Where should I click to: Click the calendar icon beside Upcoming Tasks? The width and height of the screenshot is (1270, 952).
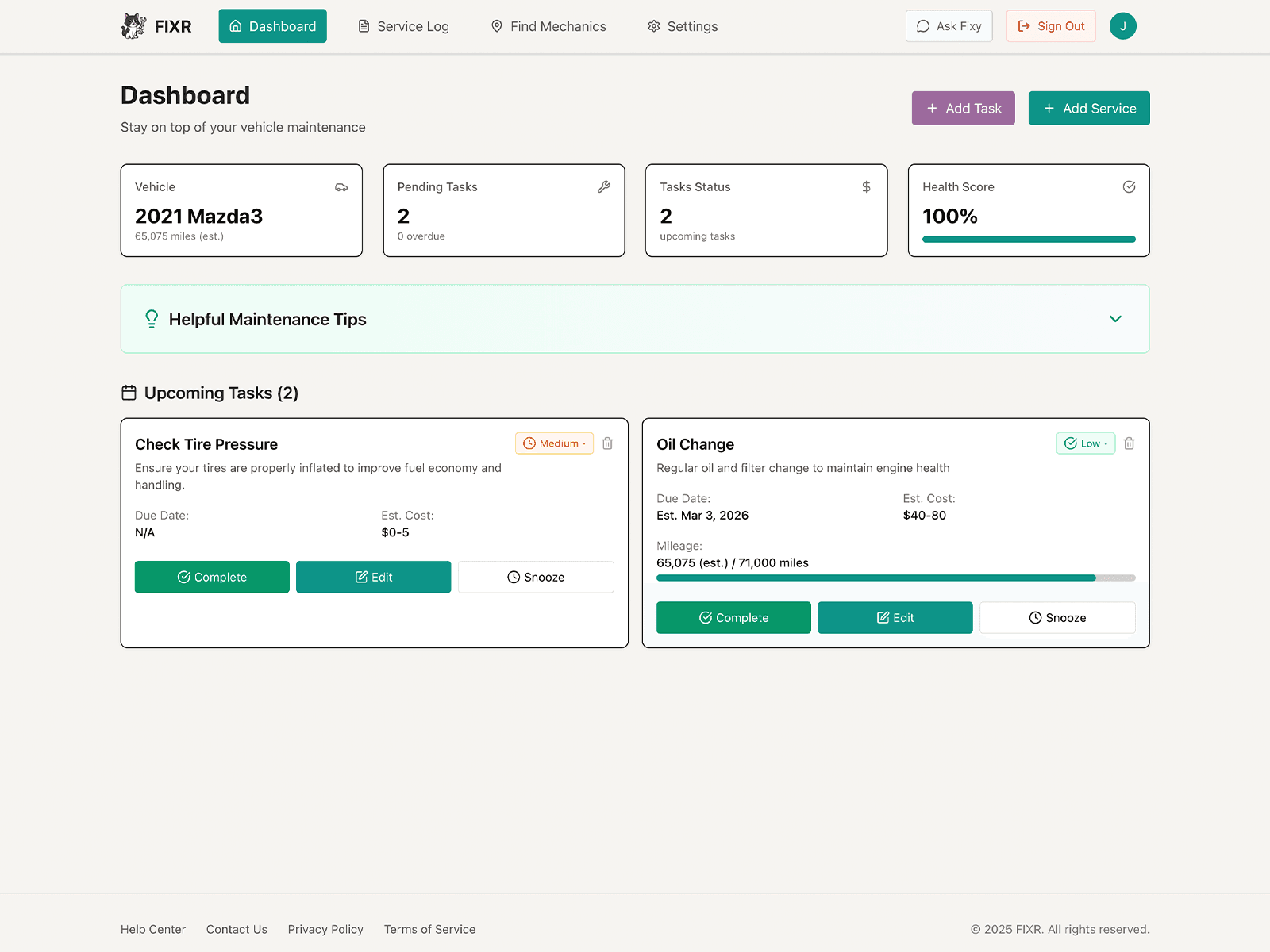coord(129,392)
